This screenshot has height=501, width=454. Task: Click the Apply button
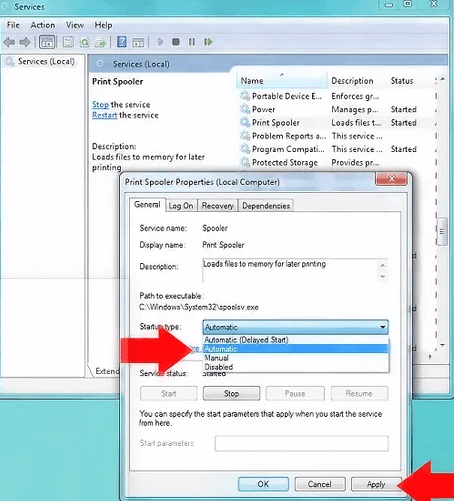tap(376, 484)
